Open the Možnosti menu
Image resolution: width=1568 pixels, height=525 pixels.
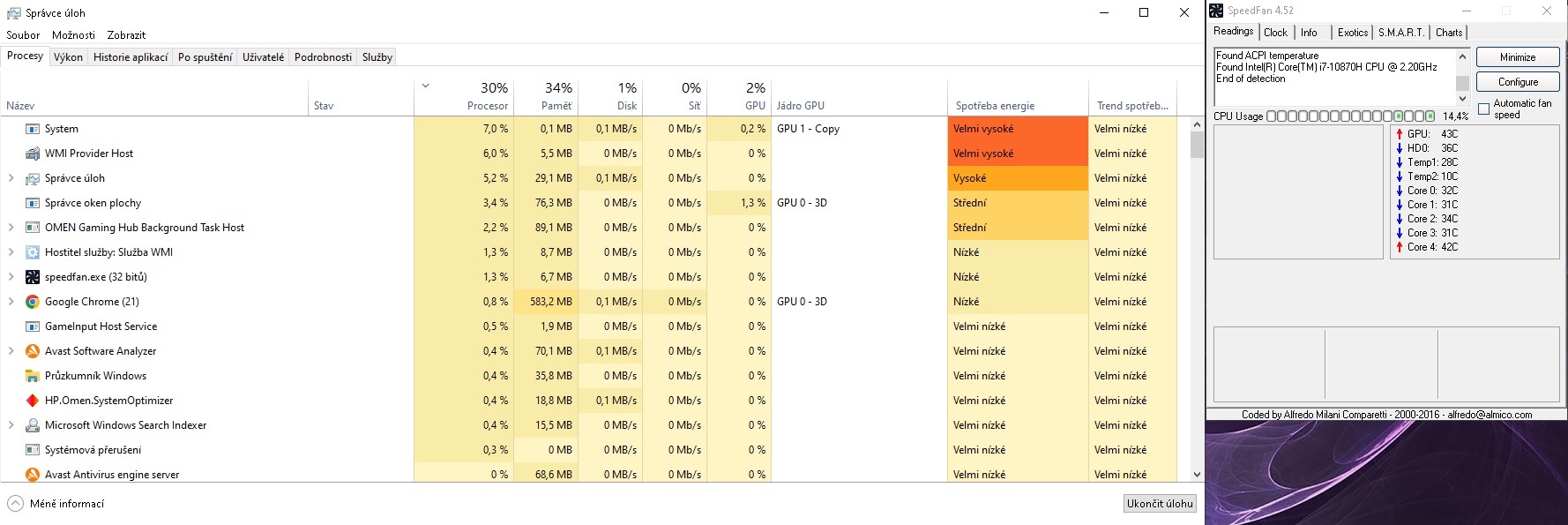click(73, 35)
